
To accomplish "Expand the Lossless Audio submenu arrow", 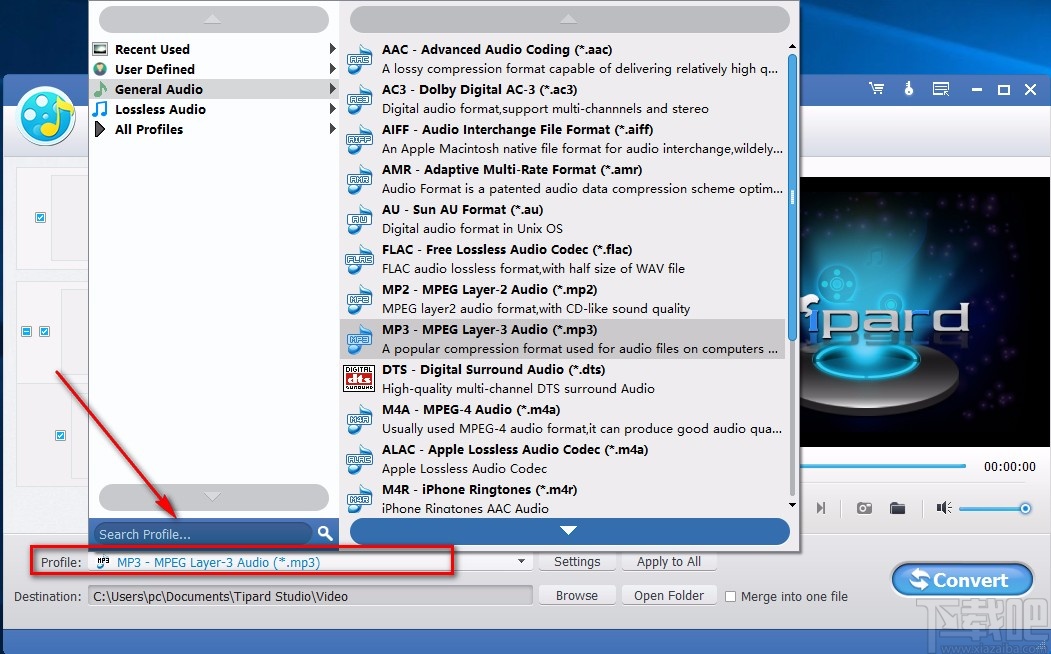I will tap(332, 109).
